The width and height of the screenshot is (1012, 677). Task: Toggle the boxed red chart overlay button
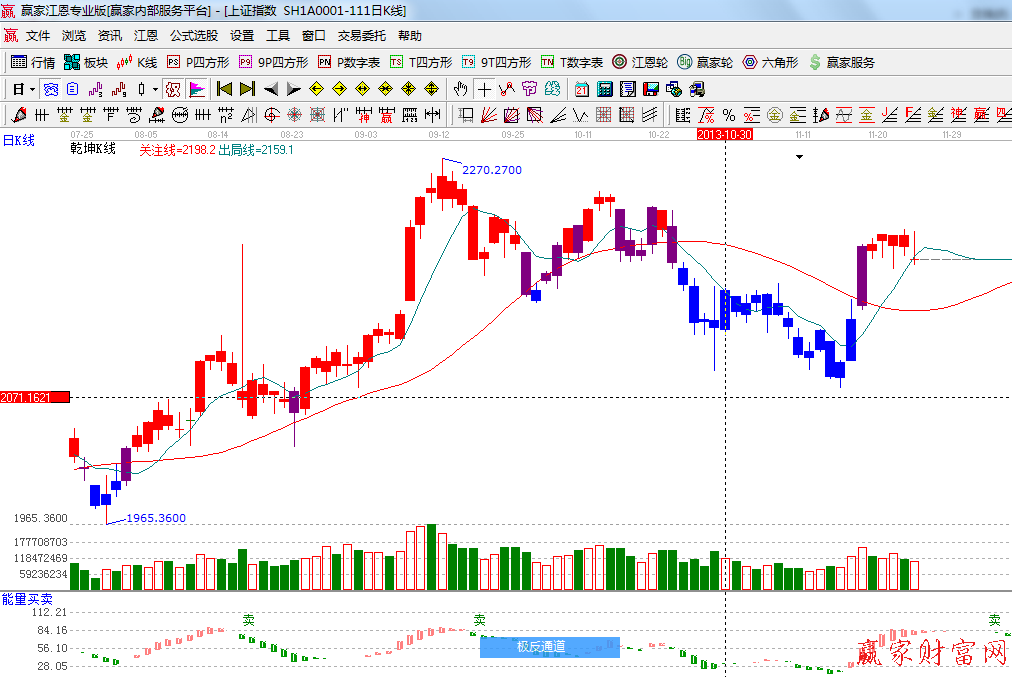click(174, 89)
